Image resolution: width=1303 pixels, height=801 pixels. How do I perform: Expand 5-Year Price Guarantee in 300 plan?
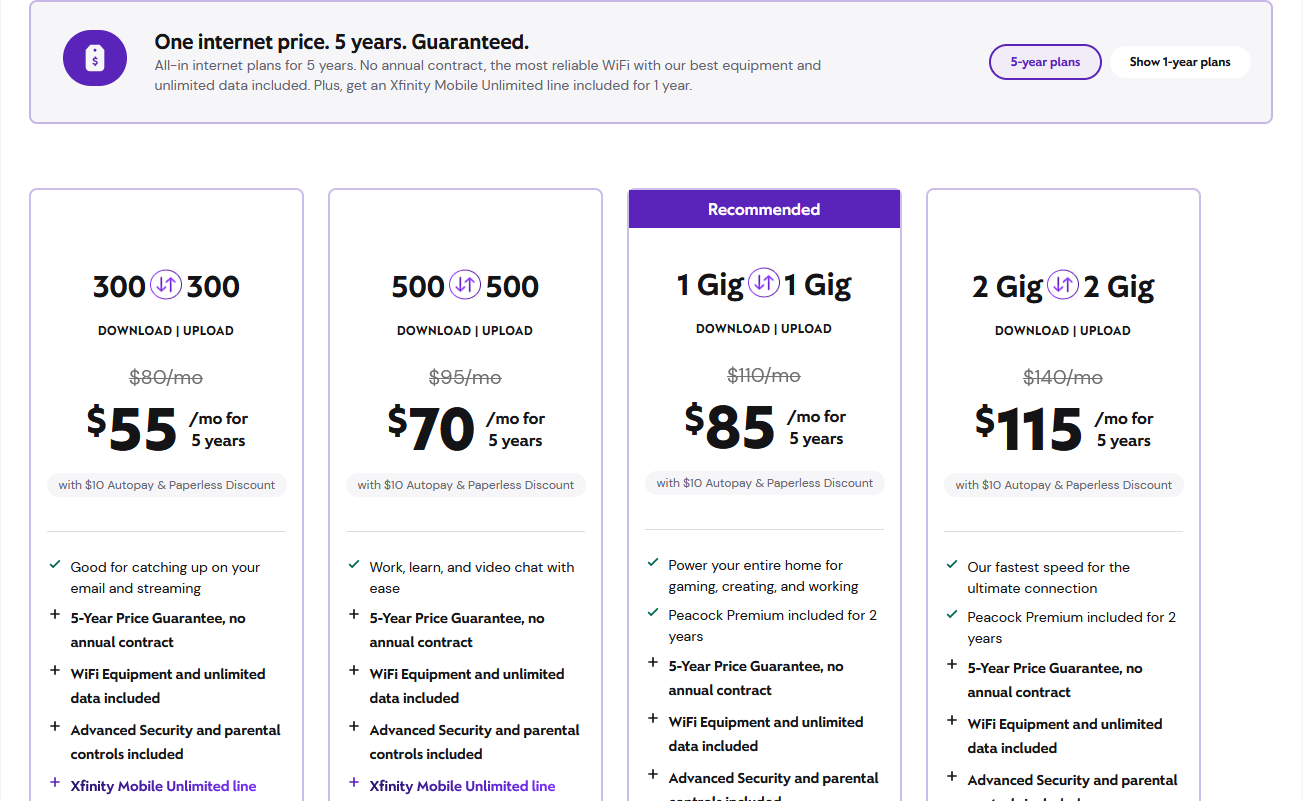[158, 630]
